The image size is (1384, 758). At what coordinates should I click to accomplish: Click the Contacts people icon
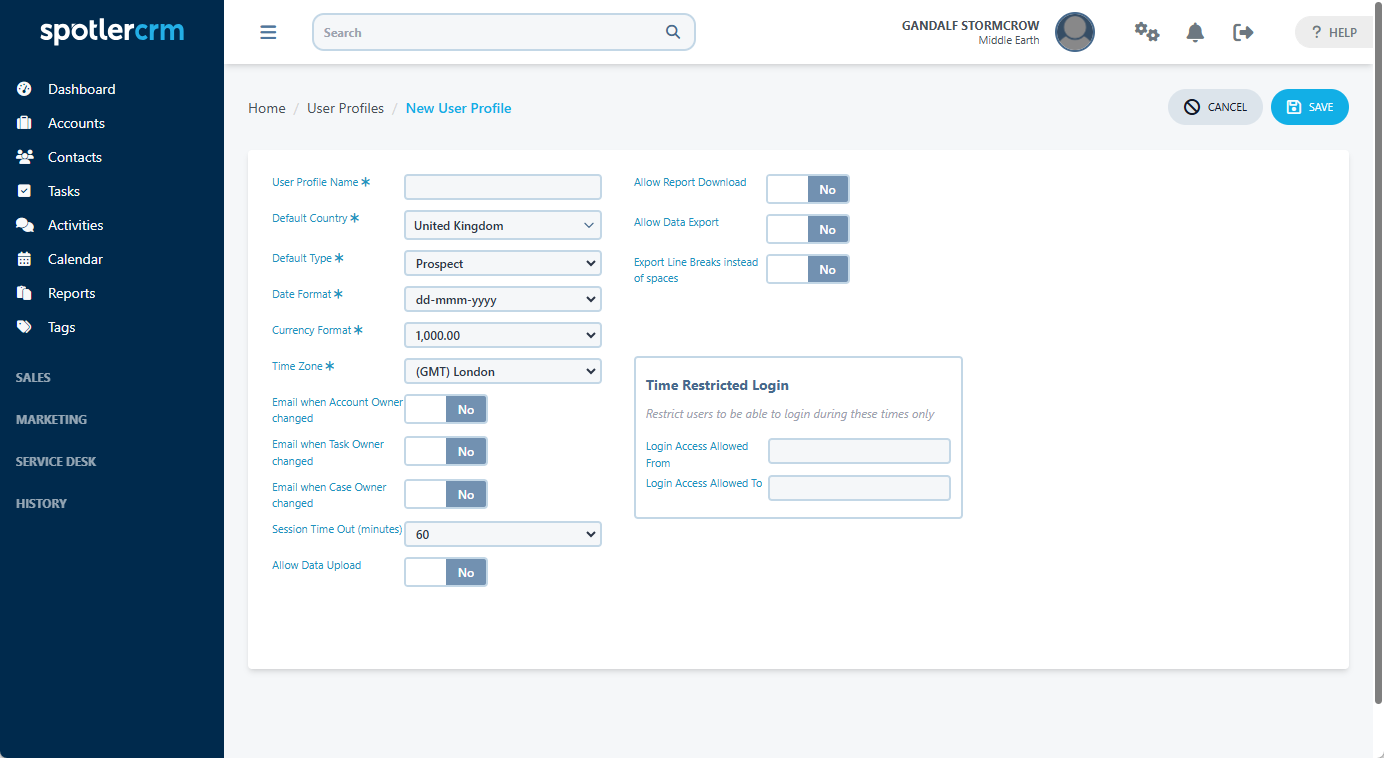(x=25, y=157)
